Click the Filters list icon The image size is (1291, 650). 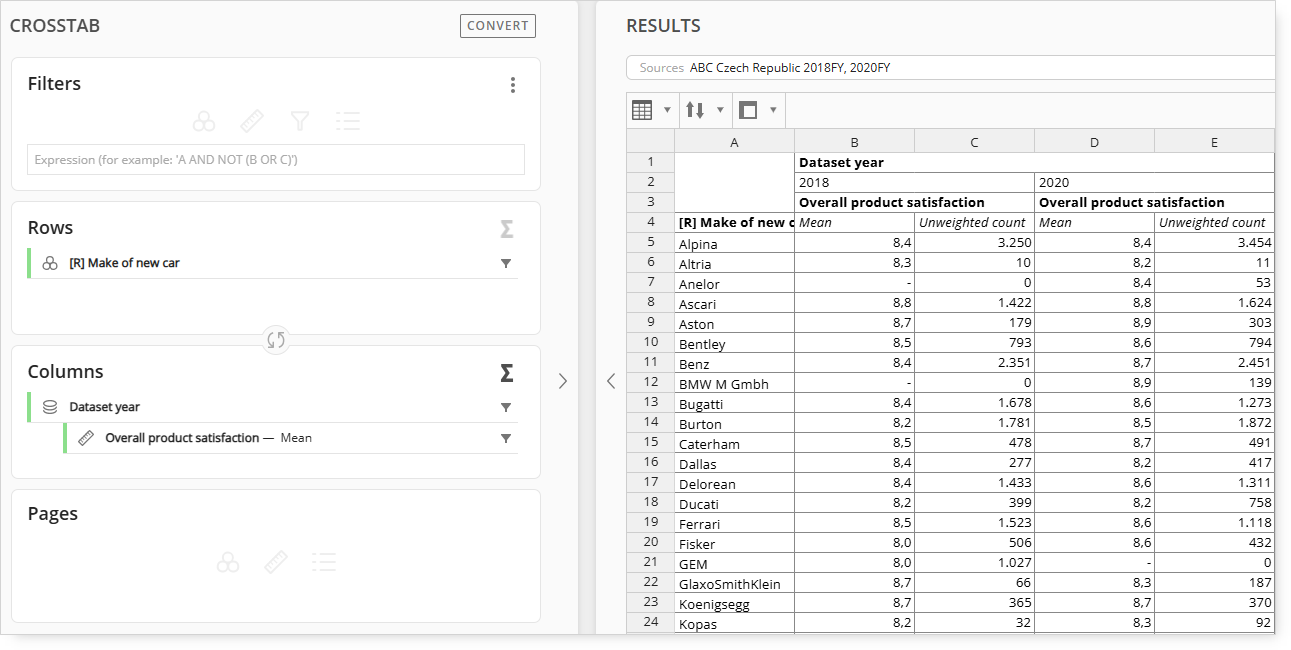[348, 122]
